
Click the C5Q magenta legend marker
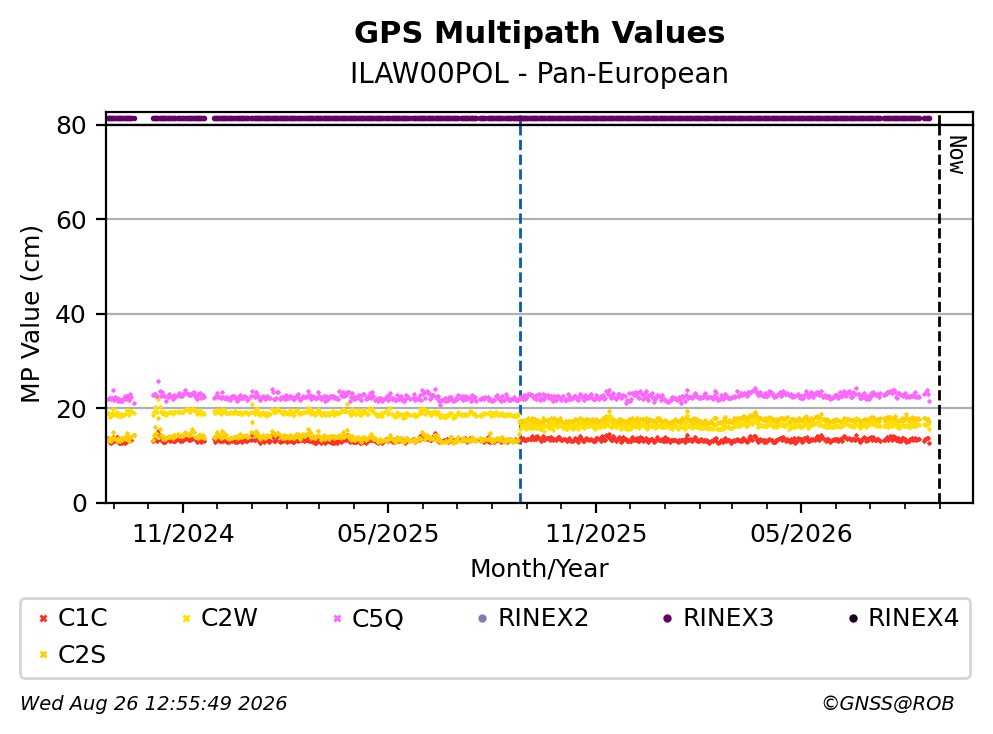(337, 618)
